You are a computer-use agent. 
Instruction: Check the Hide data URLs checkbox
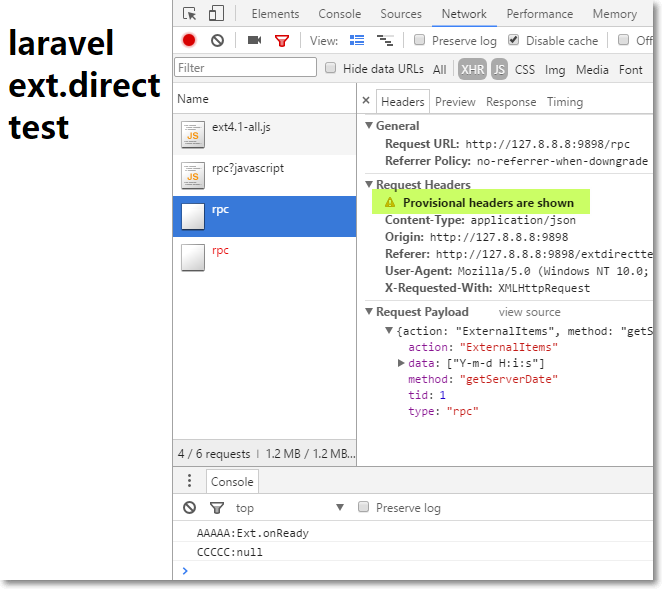[331, 68]
